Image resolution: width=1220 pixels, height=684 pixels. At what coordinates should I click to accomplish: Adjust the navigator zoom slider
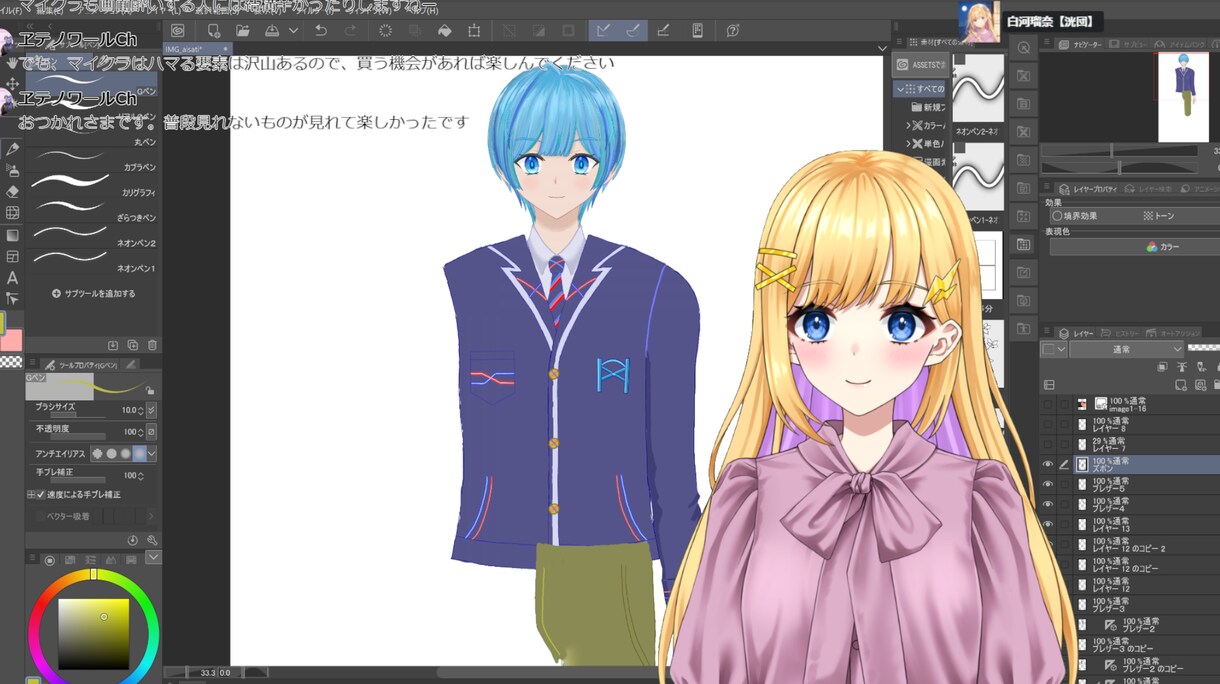[x=1119, y=151]
